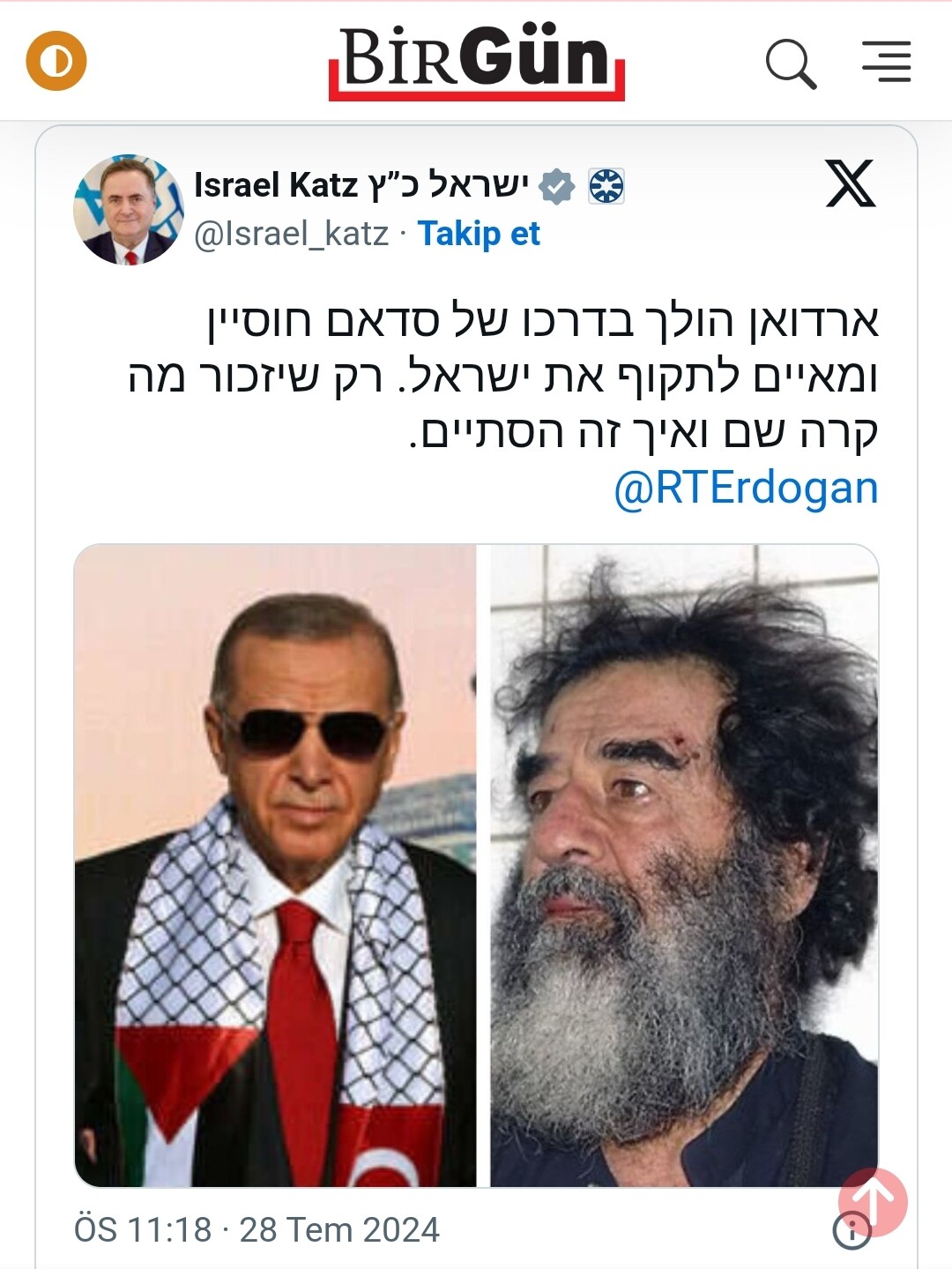The height and width of the screenshot is (1269, 952).
Task: View the left tweet photo with scarf
Action: pyautogui.click(x=275, y=866)
